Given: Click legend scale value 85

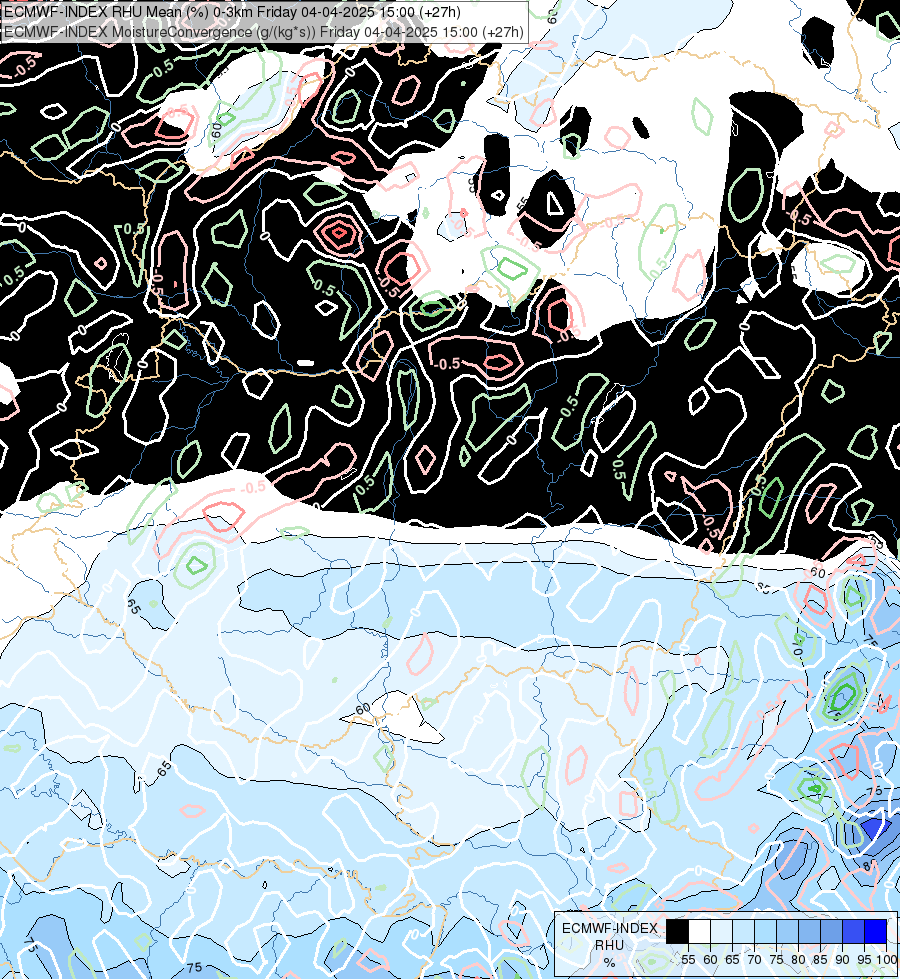Looking at the screenshot, I should click(x=820, y=960).
